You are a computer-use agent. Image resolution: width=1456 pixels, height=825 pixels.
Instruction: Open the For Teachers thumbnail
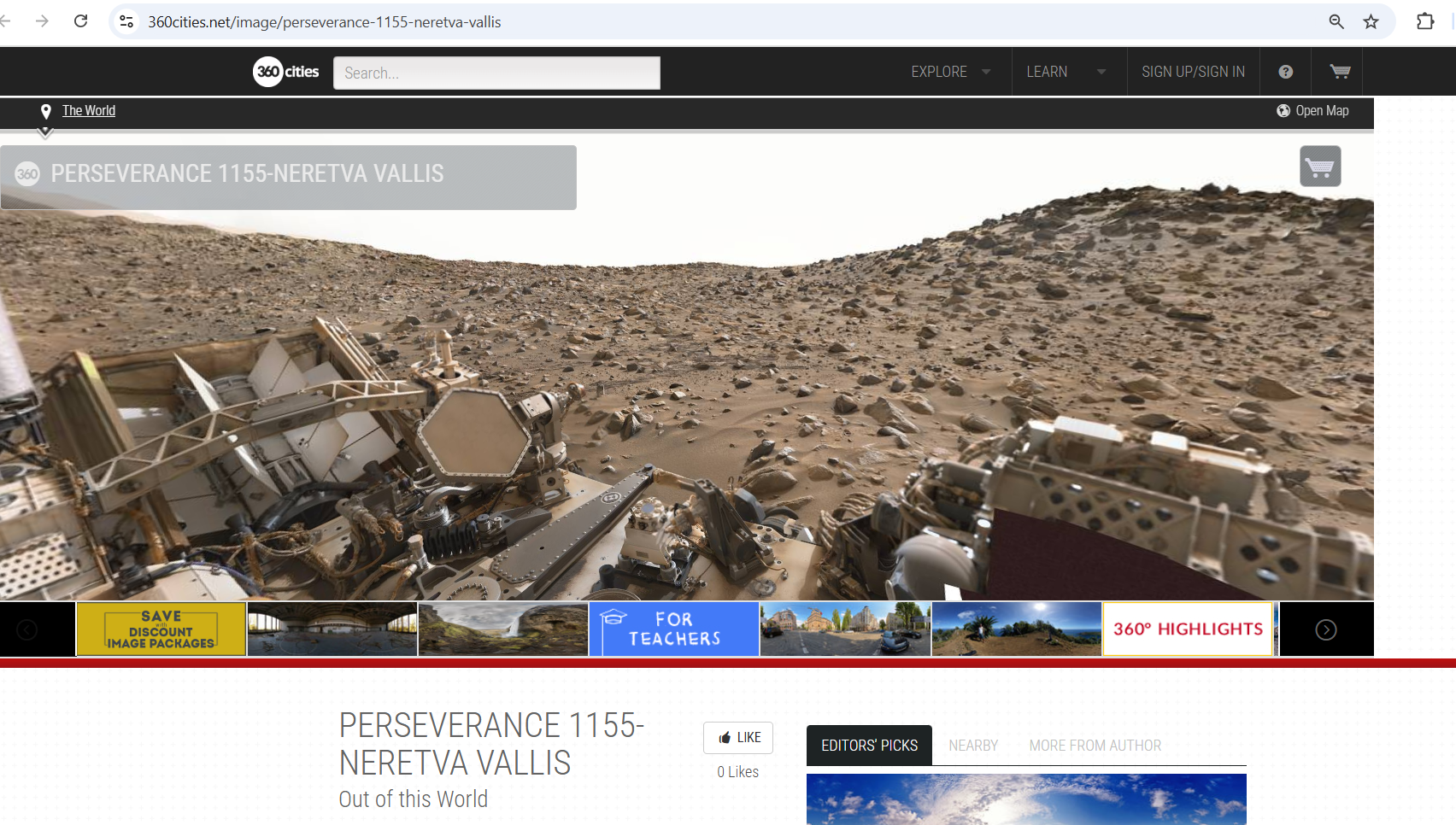(673, 629)
